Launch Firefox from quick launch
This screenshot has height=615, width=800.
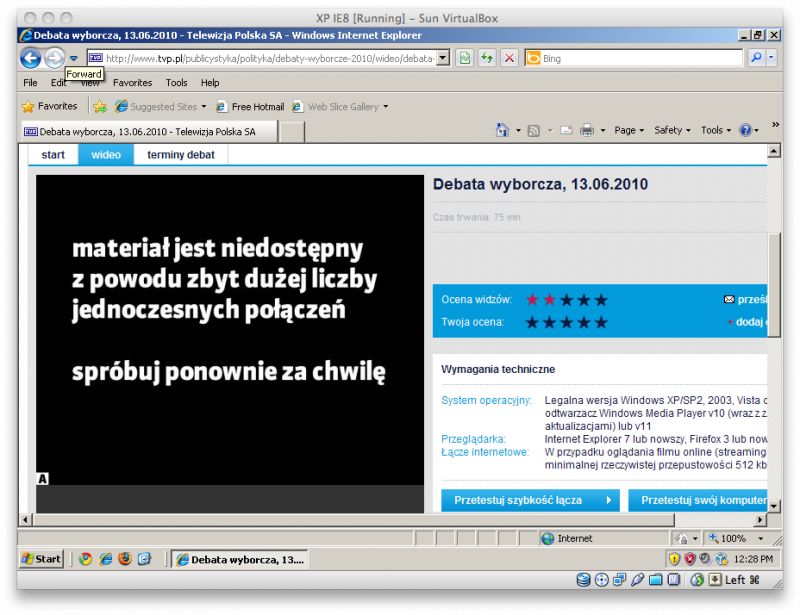125,559
